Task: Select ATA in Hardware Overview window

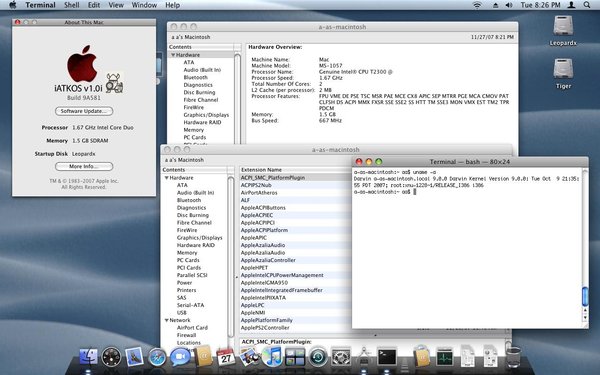Action: [x=189, y=62]
